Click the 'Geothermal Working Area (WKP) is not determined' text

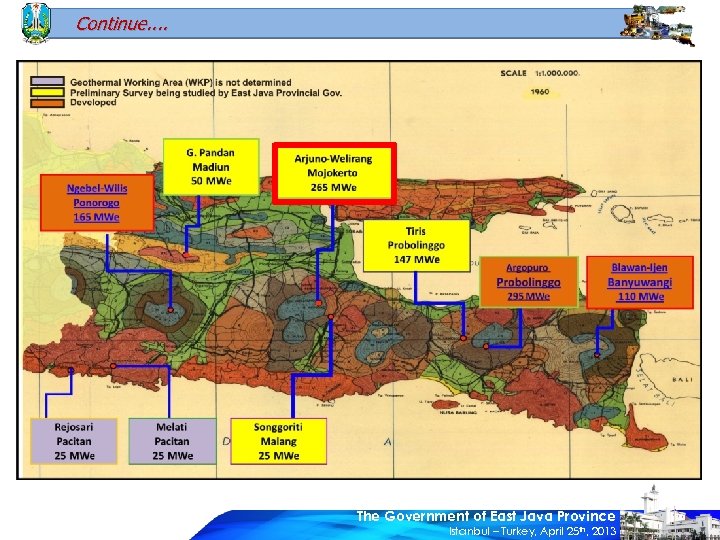(x=180, y=83)
